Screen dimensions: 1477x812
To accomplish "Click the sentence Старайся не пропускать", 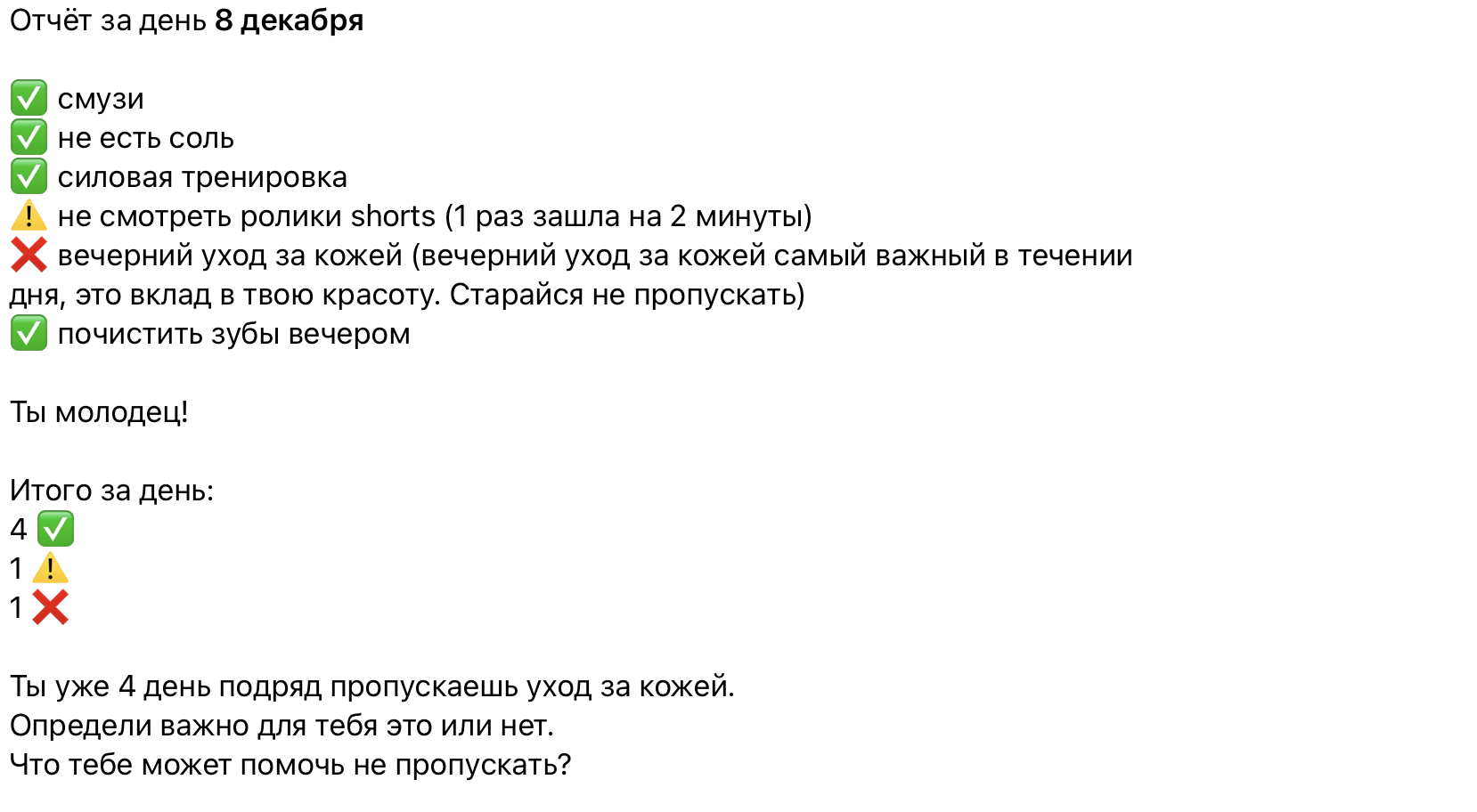I will [x=626, y=295].
